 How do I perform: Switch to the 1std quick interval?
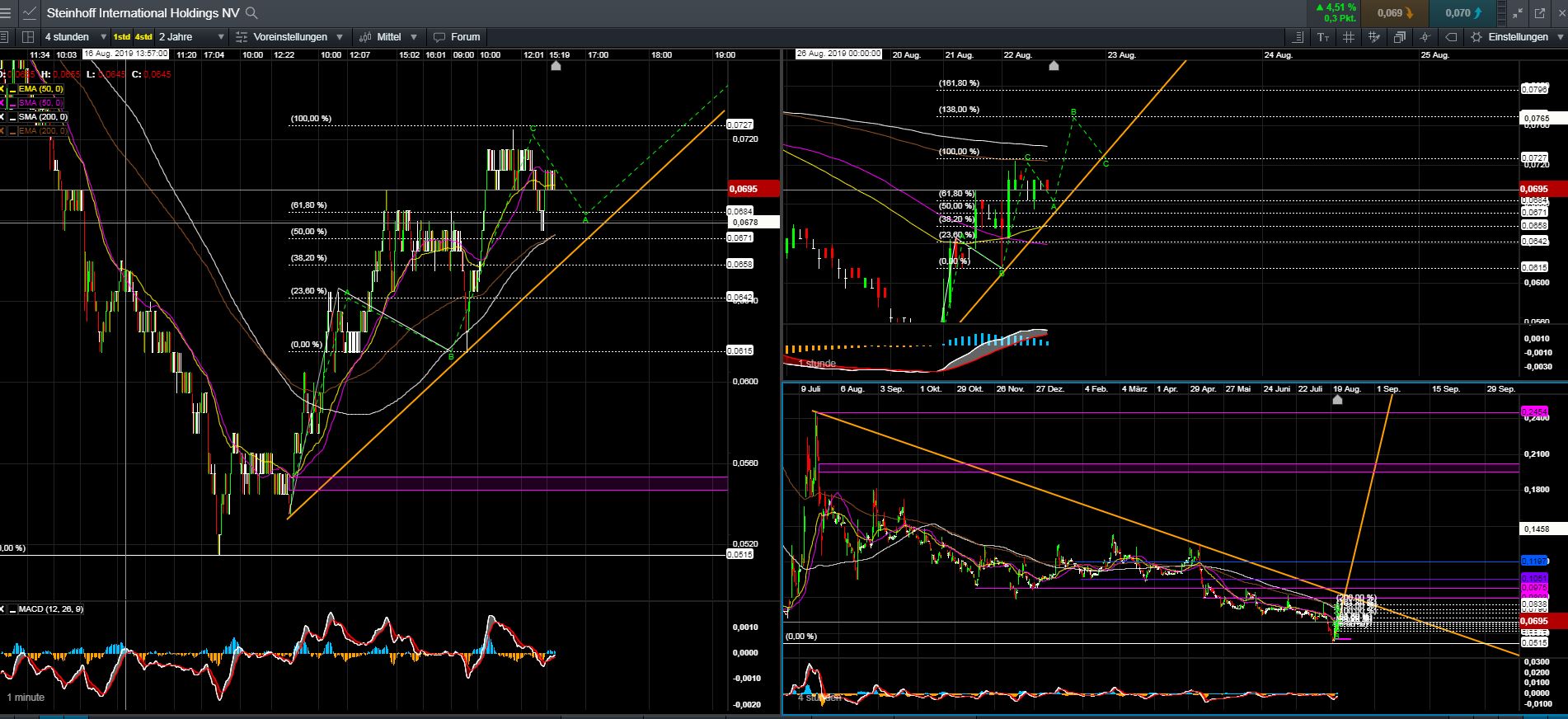(121, 37)
